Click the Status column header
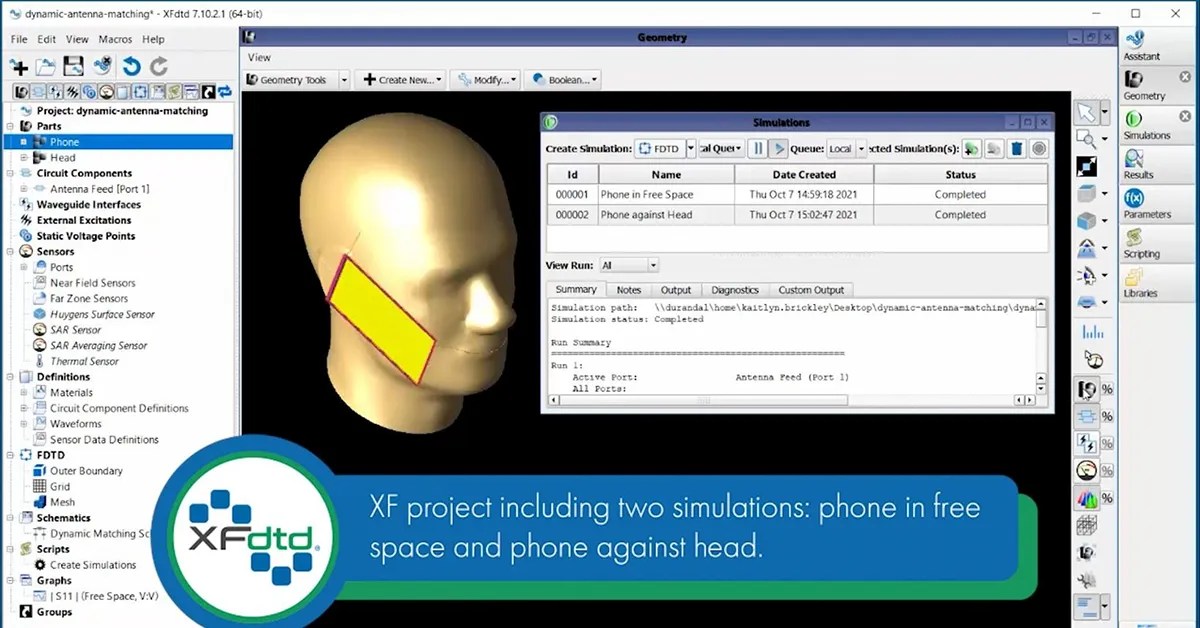This screenshot has width=1200, height=628. point(960,174)
